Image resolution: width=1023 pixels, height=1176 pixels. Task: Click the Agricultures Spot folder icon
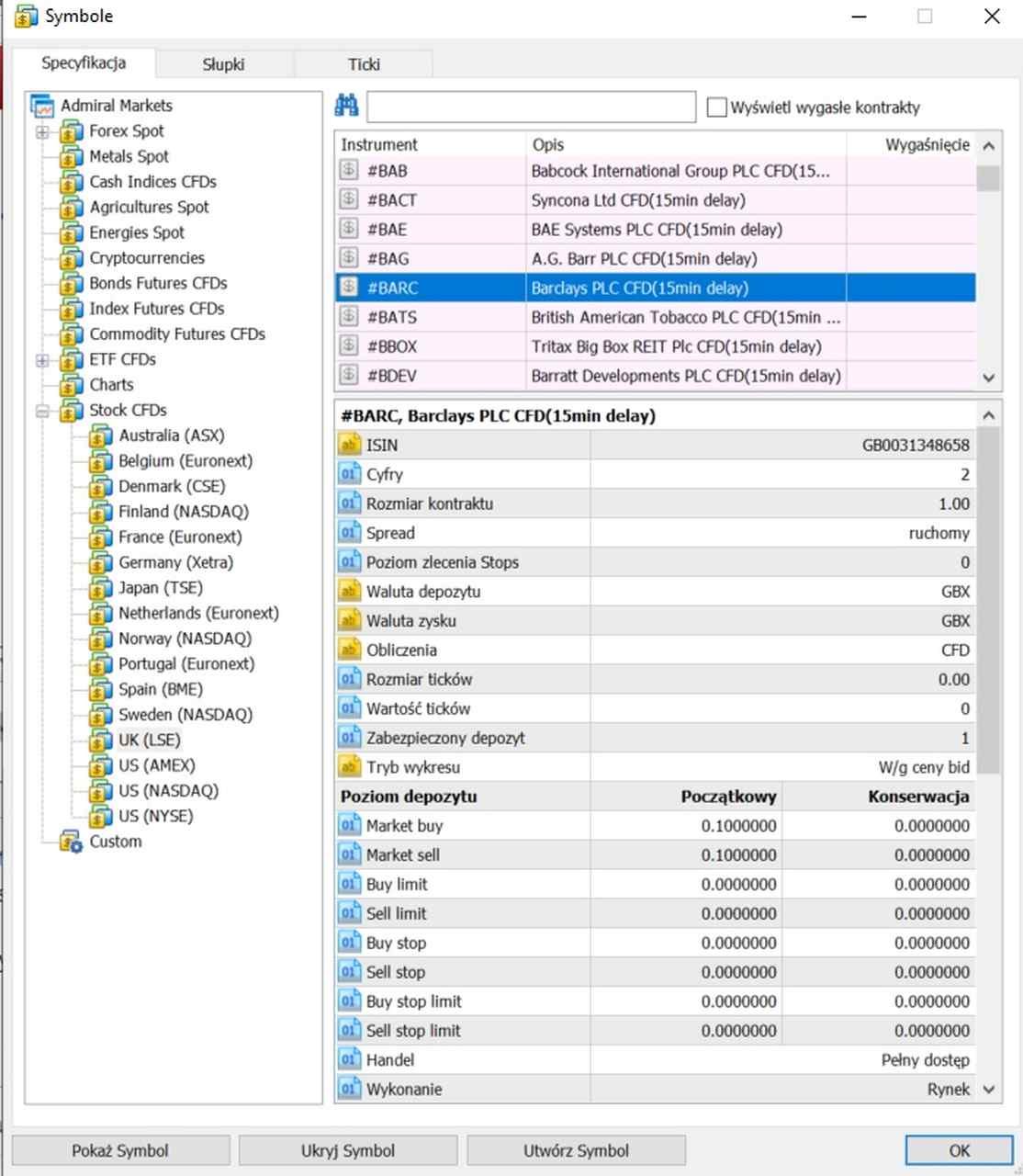[x=71, y=208]
